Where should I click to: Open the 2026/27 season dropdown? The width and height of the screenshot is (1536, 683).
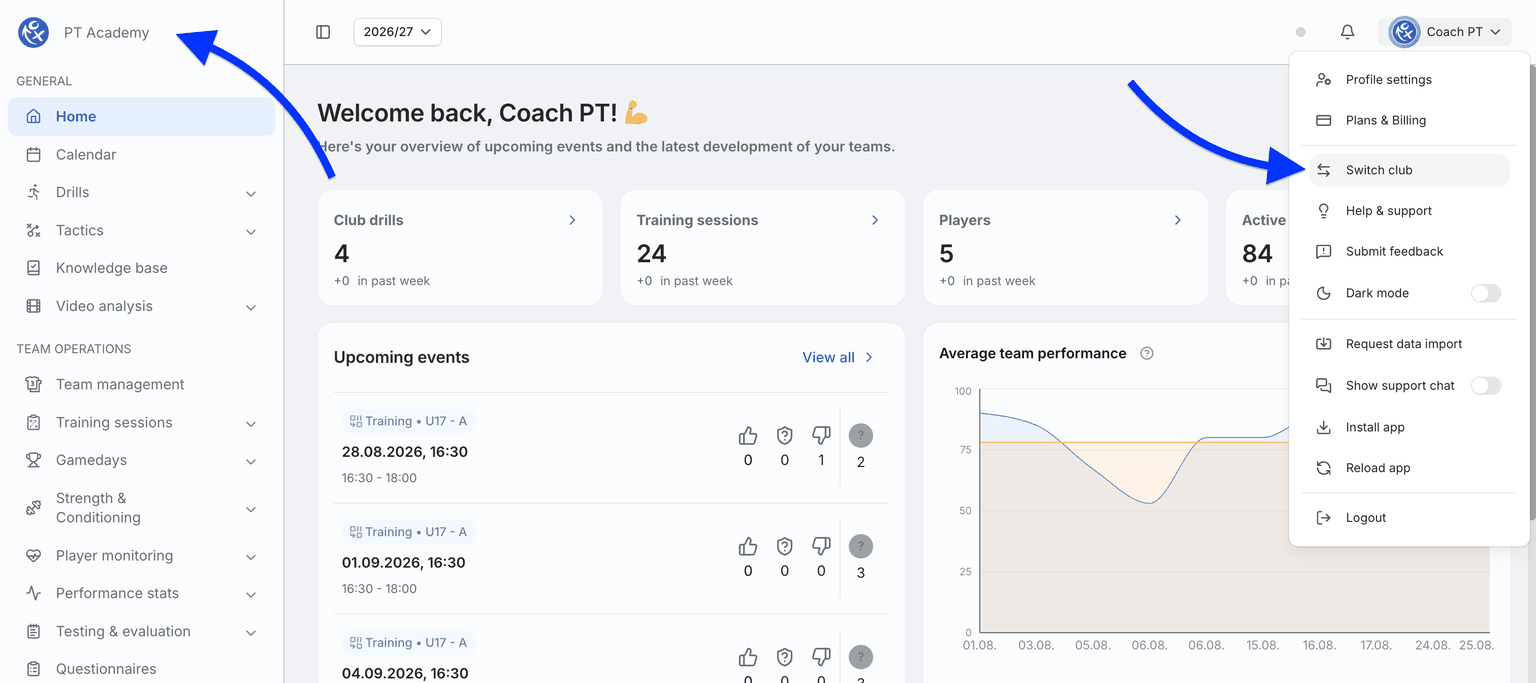click(397, 32)
